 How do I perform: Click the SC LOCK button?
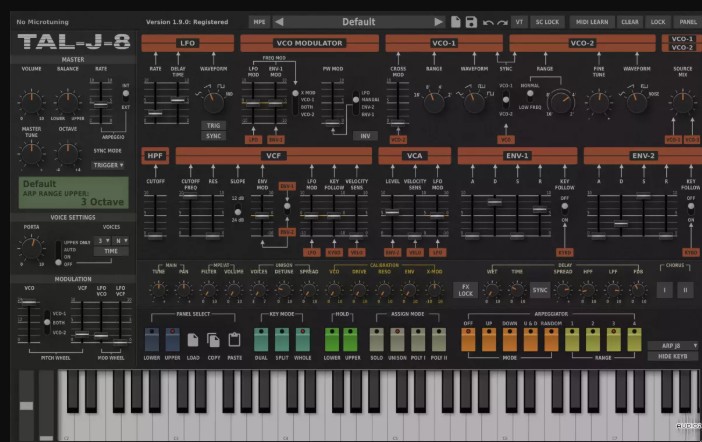(547, 22)
